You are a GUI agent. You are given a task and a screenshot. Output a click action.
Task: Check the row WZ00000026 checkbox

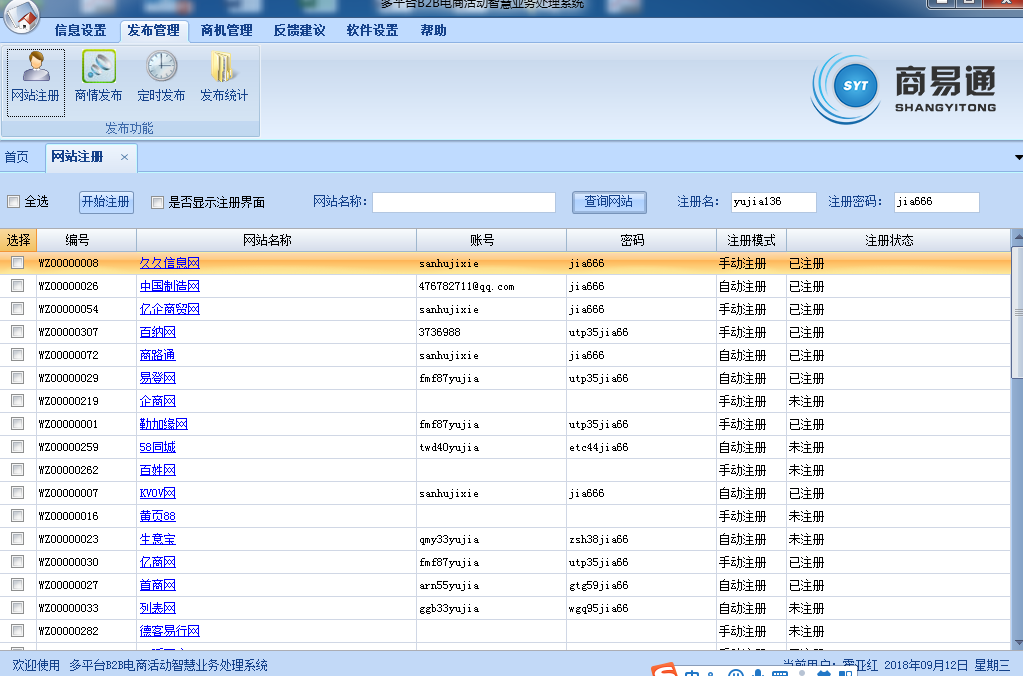(18, 286)
